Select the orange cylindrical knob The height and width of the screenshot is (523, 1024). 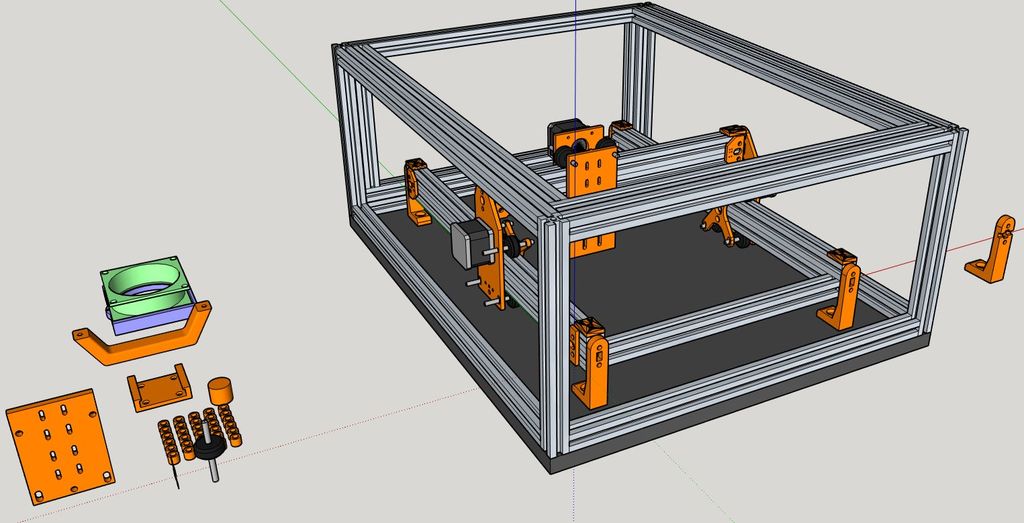click(x=221, y=391)
